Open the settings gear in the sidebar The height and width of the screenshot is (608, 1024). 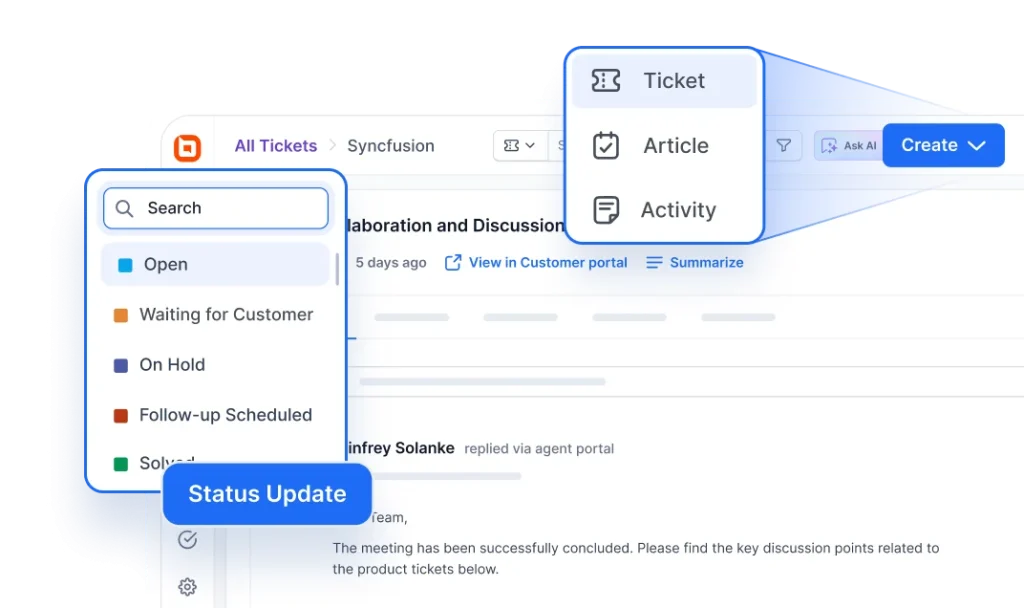pyautogui.click(x=188, y=587)
